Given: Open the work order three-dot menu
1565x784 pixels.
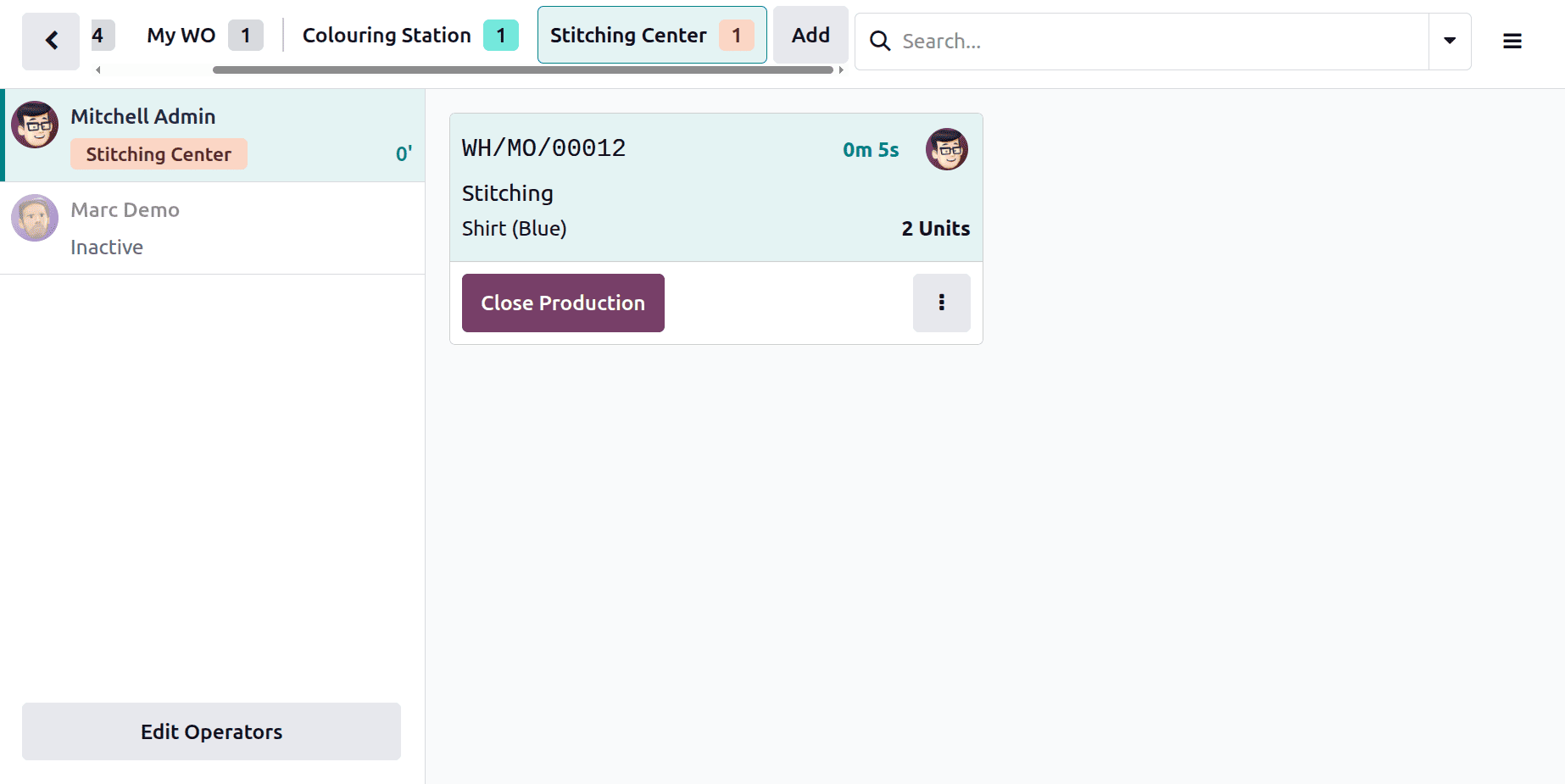Looking at the screenshot, I should (941, 303).
